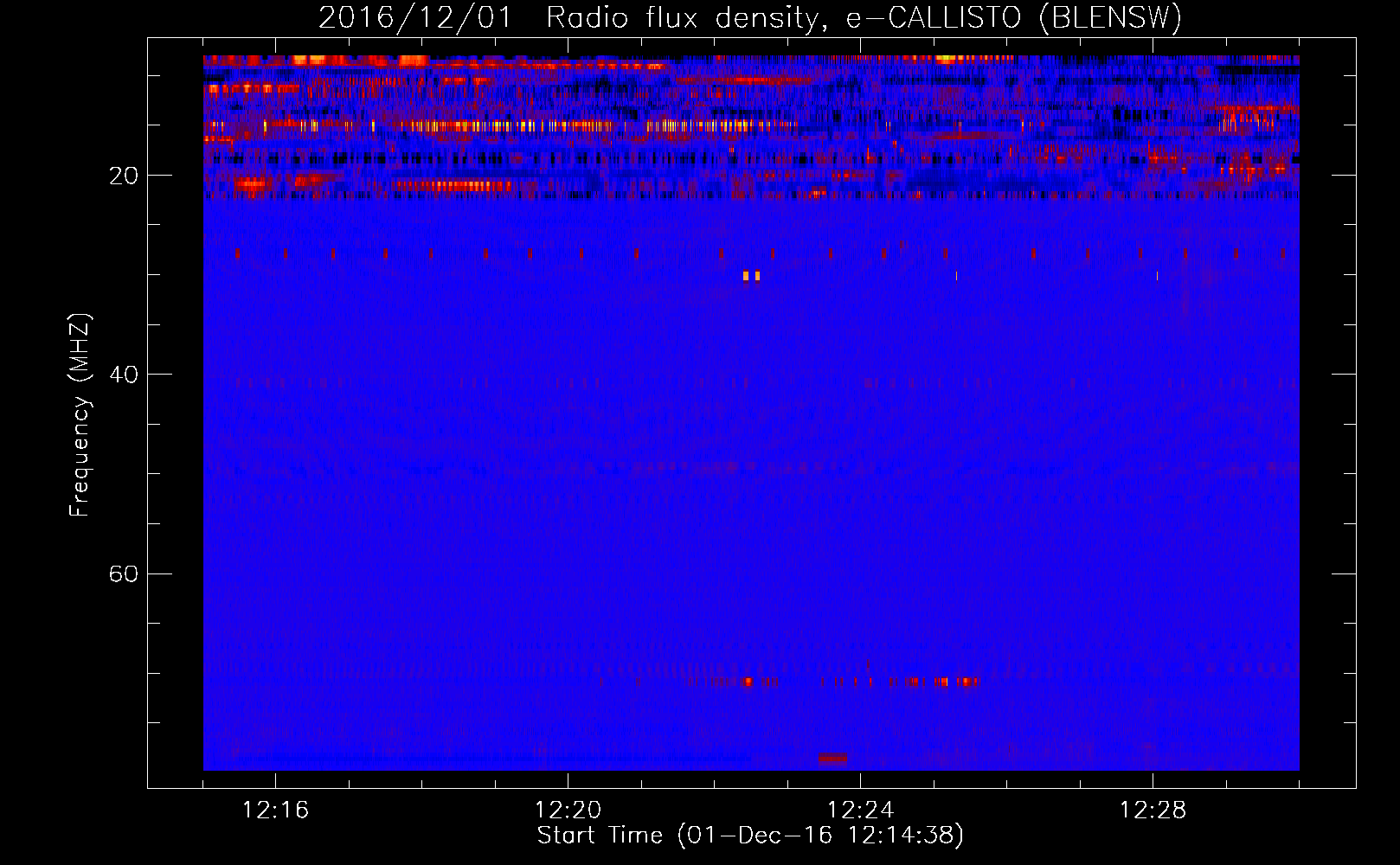Click the plot title "Radio flux density, e-CALLISTO (BLENSW)"
Screen dimensions: 1400x865
pyautogui.click(x=864, y=18)
